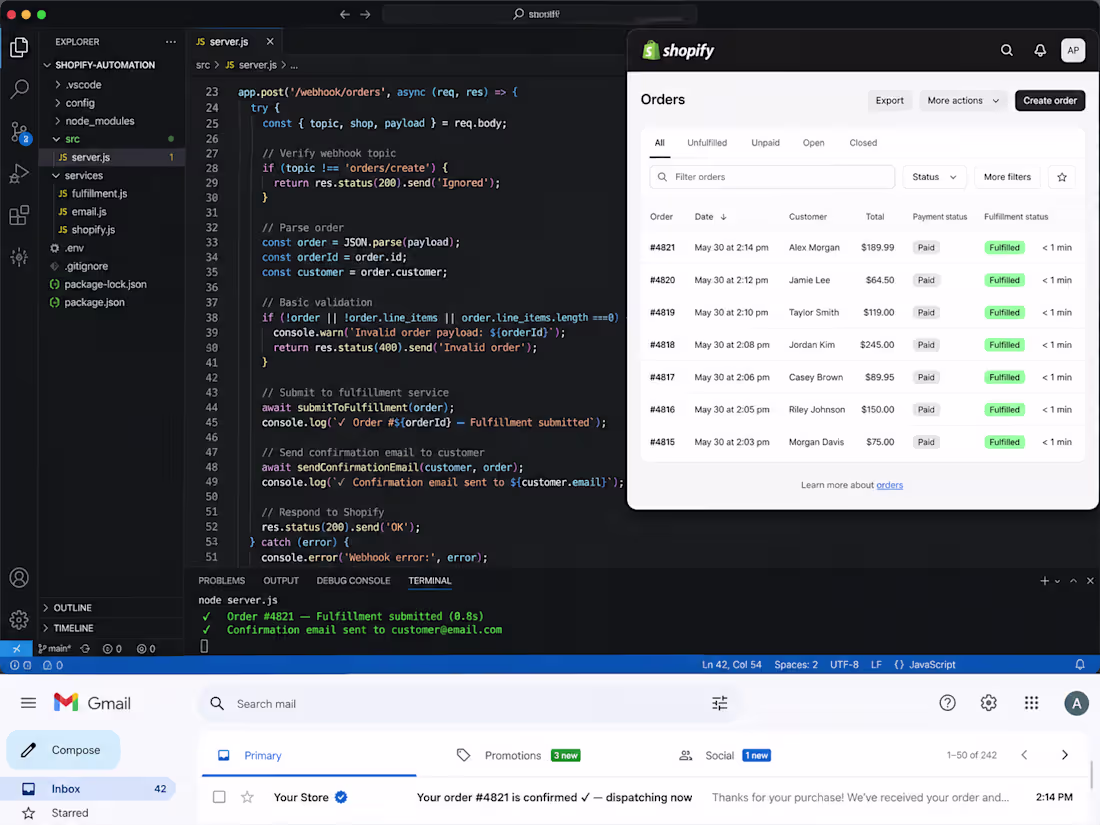The height and width of the screenshot is (825, 1100).
Task: Open the Status filter dropdown
Action: point(934,177)
